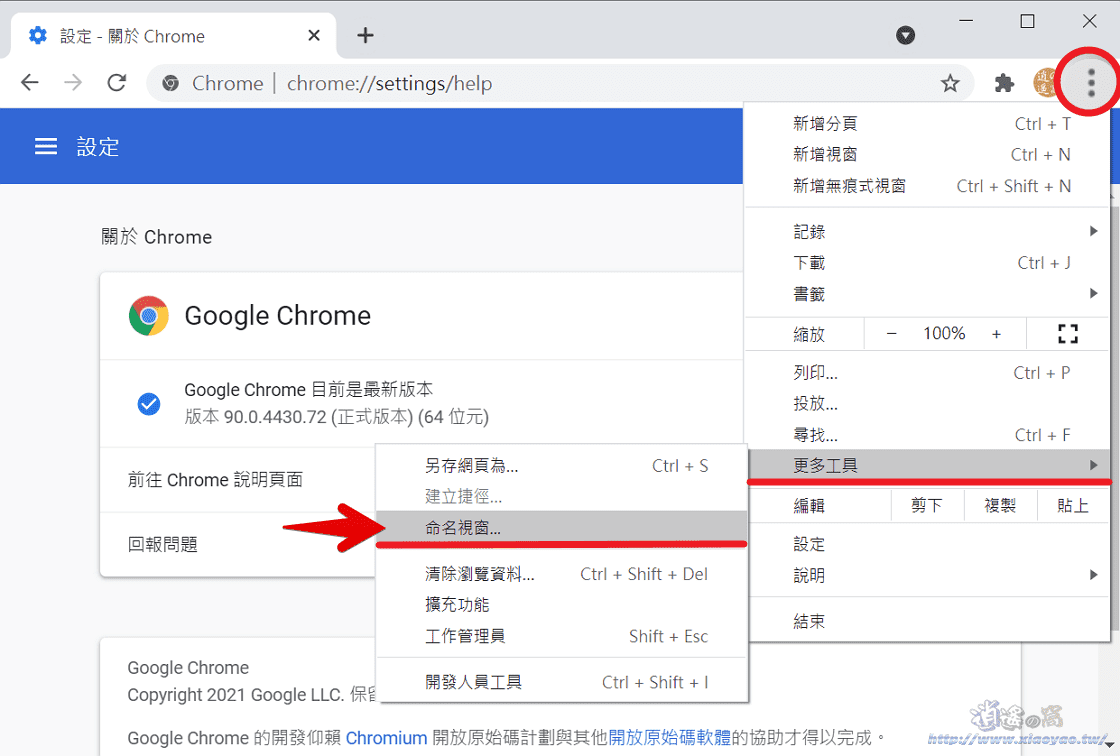Bookmark this page with the star icon
Image resolution: width=1120 pixels, height=756 pixels.
(950, 84)
